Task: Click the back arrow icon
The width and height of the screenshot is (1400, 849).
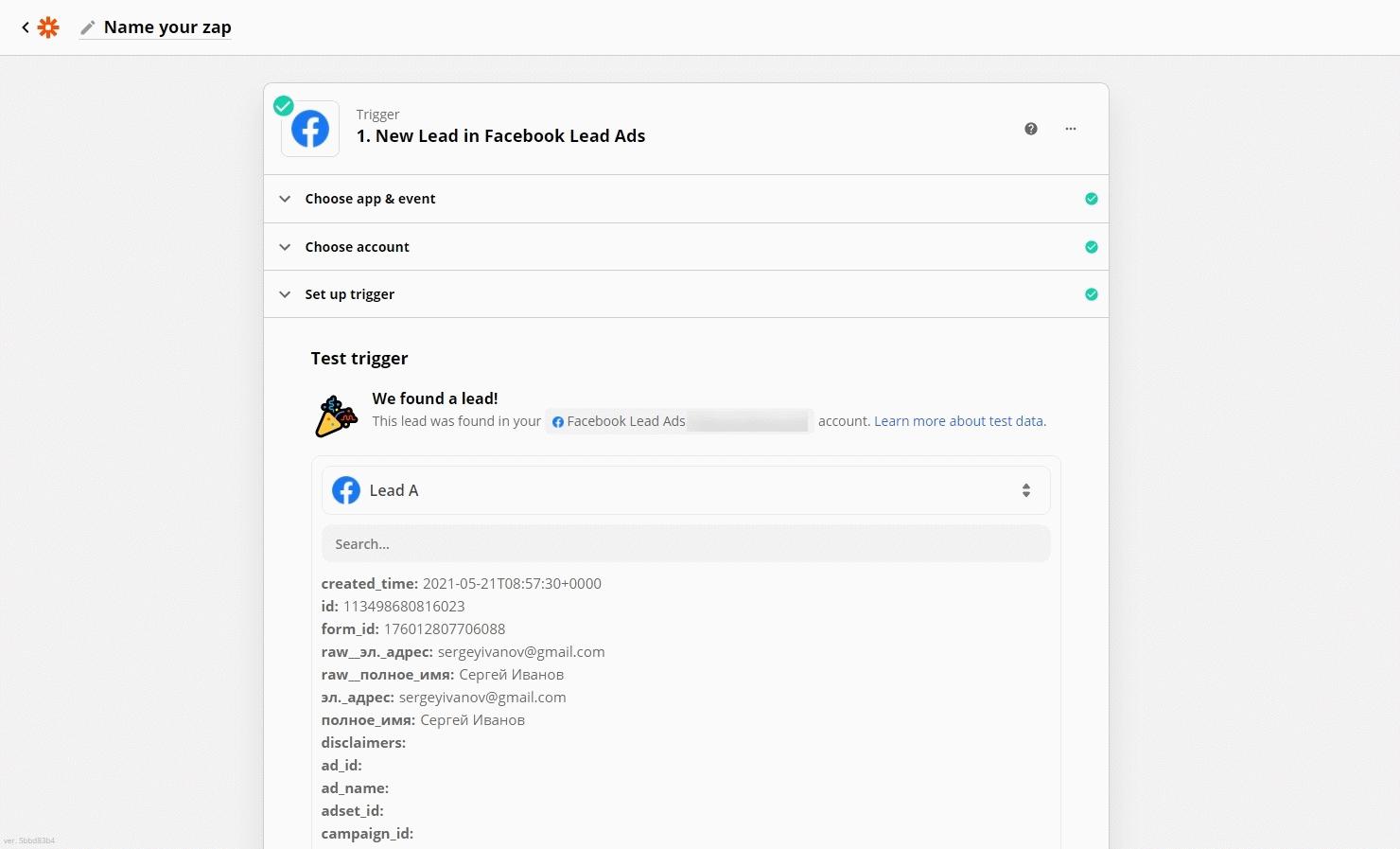Action: tap(26, 27)
